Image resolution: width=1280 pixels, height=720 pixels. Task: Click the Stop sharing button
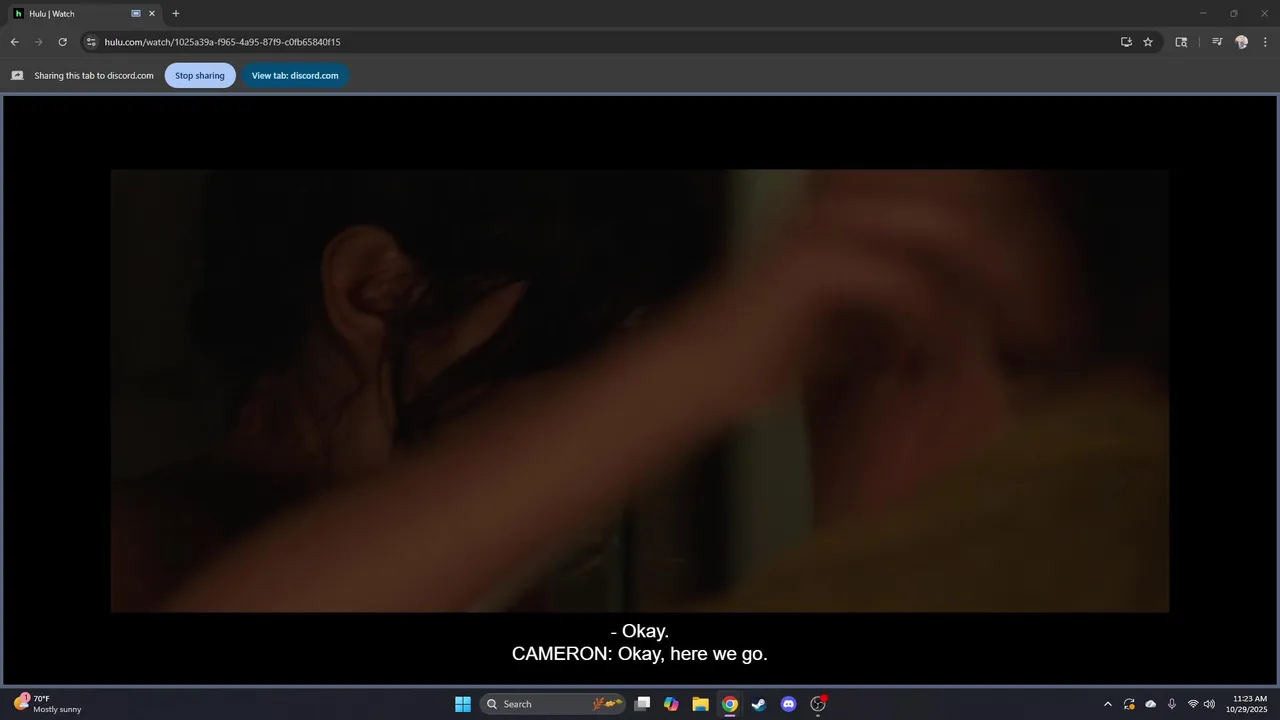pos(200,75)
